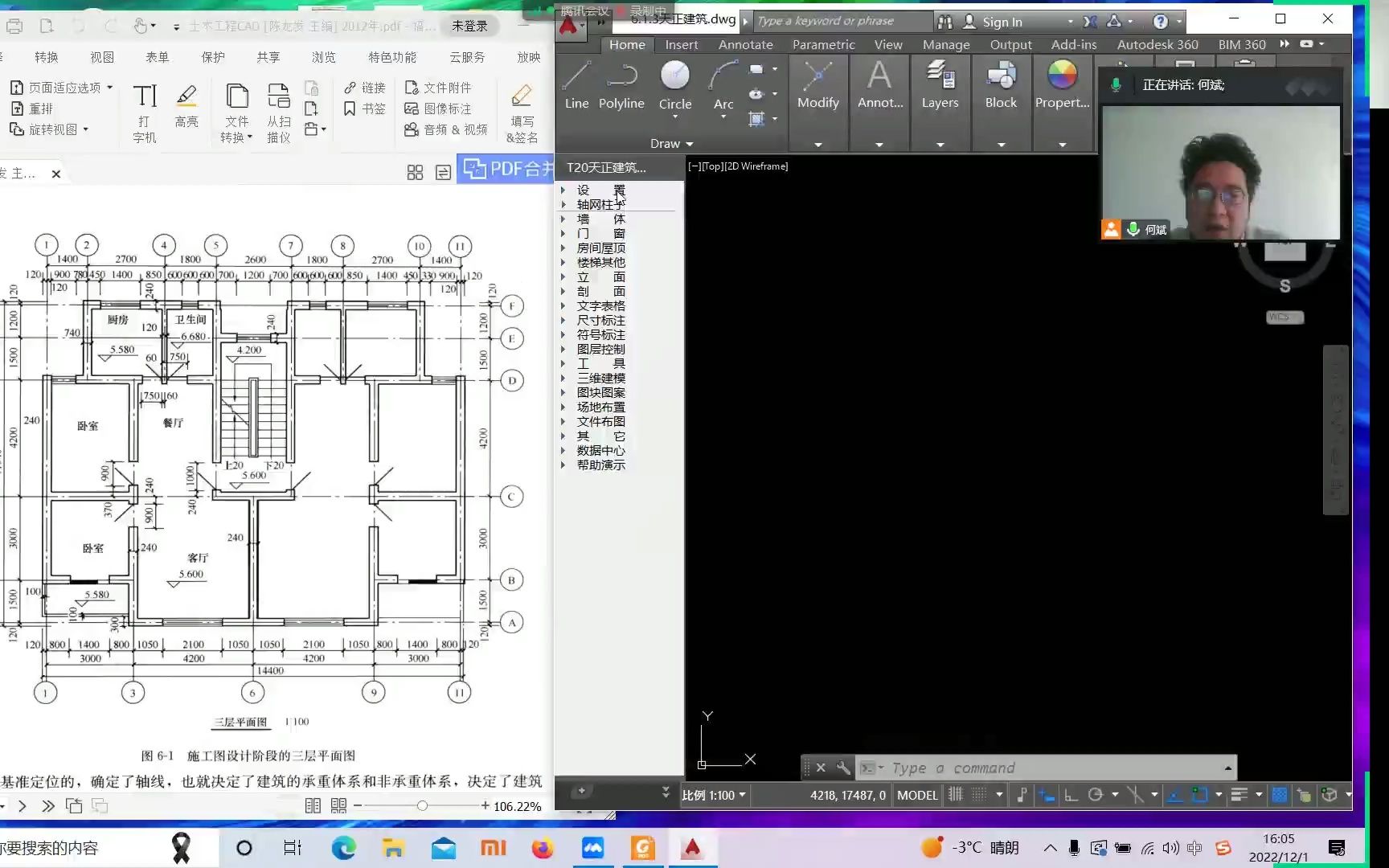Click the 打字机 typewriter tool

coord(145,113)
